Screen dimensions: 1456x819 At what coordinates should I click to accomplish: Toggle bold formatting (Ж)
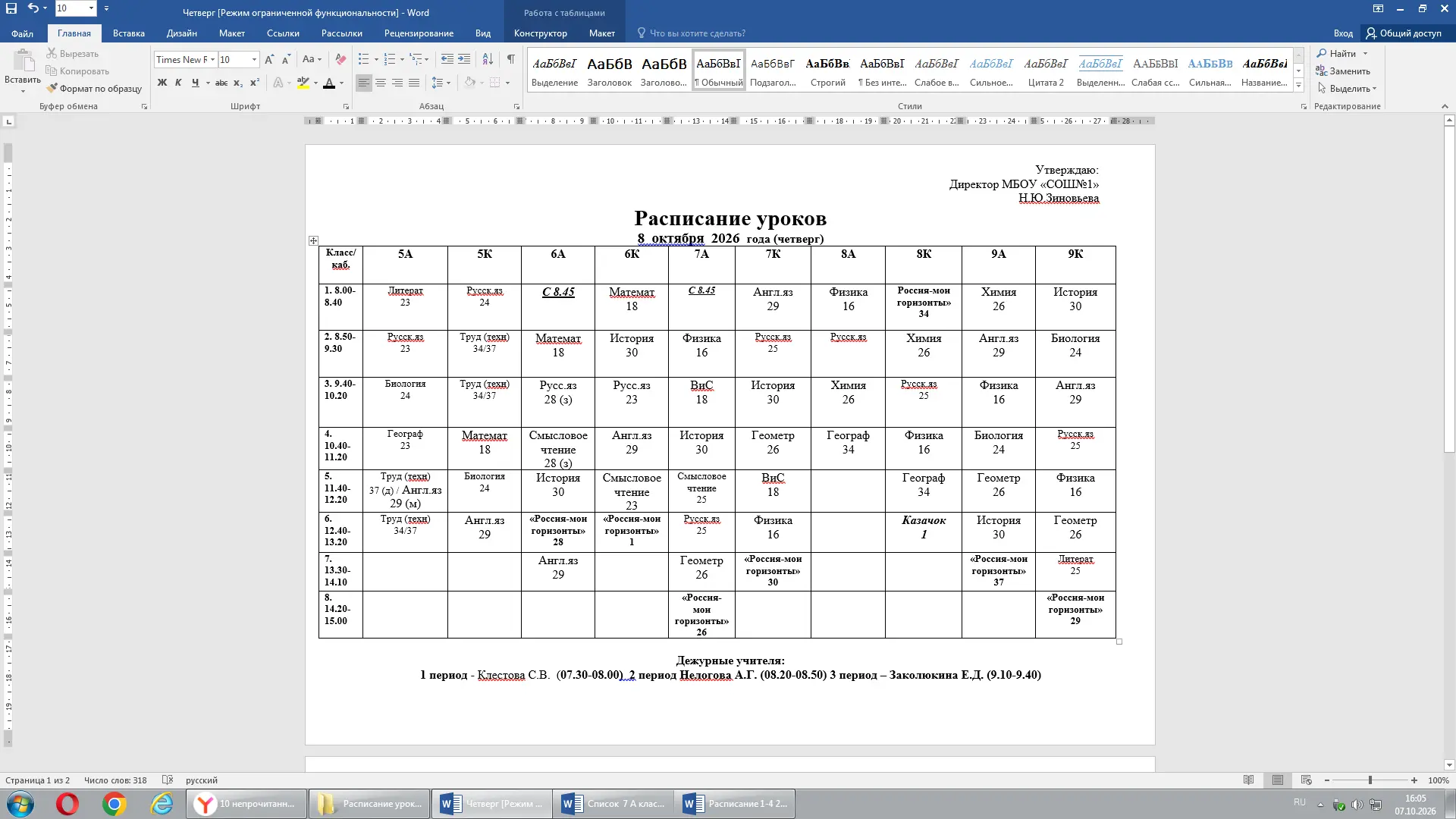click(162, 83)
